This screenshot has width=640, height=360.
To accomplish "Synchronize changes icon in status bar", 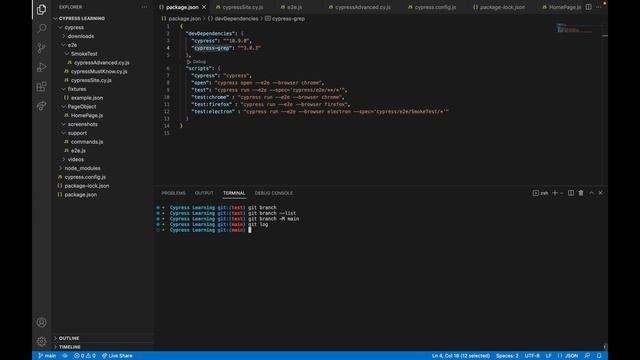I will coord(65,356).
